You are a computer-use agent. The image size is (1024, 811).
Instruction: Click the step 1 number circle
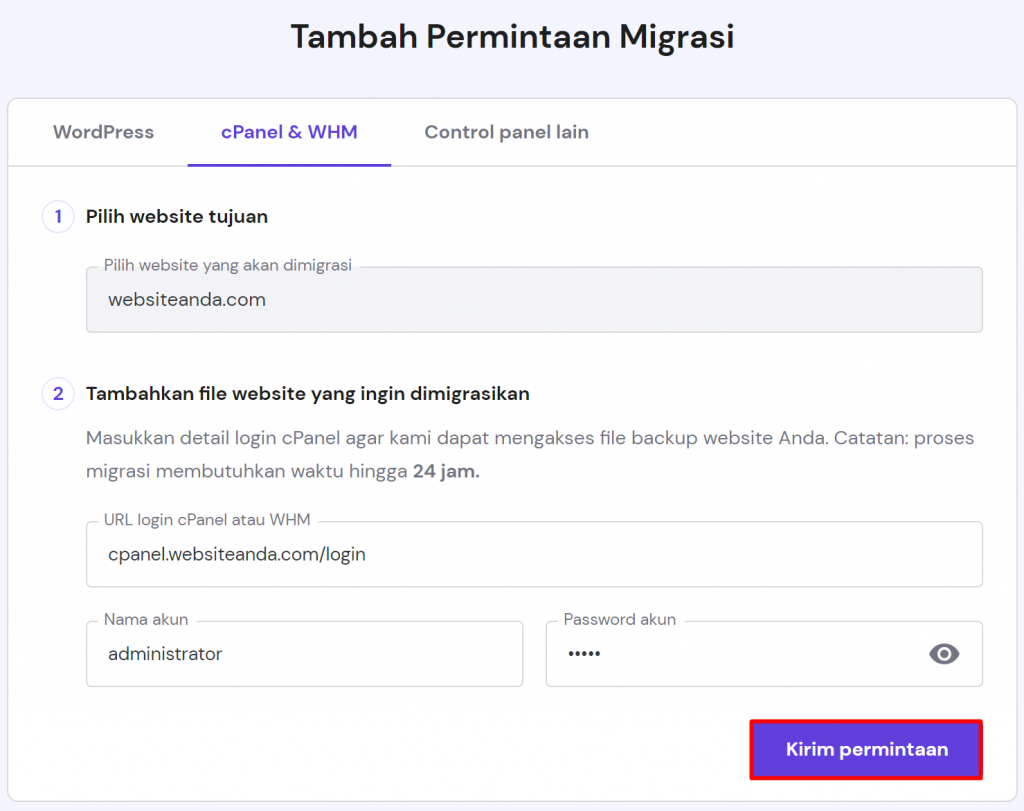point(58,216)
